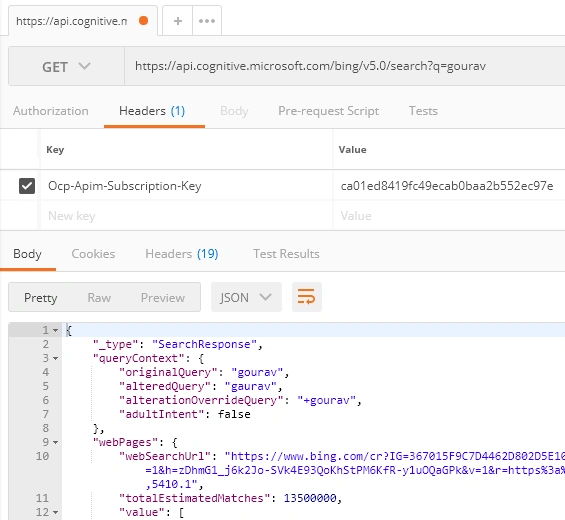565x520 pixels.
Task: Click the New key header field
Action: 187,216
